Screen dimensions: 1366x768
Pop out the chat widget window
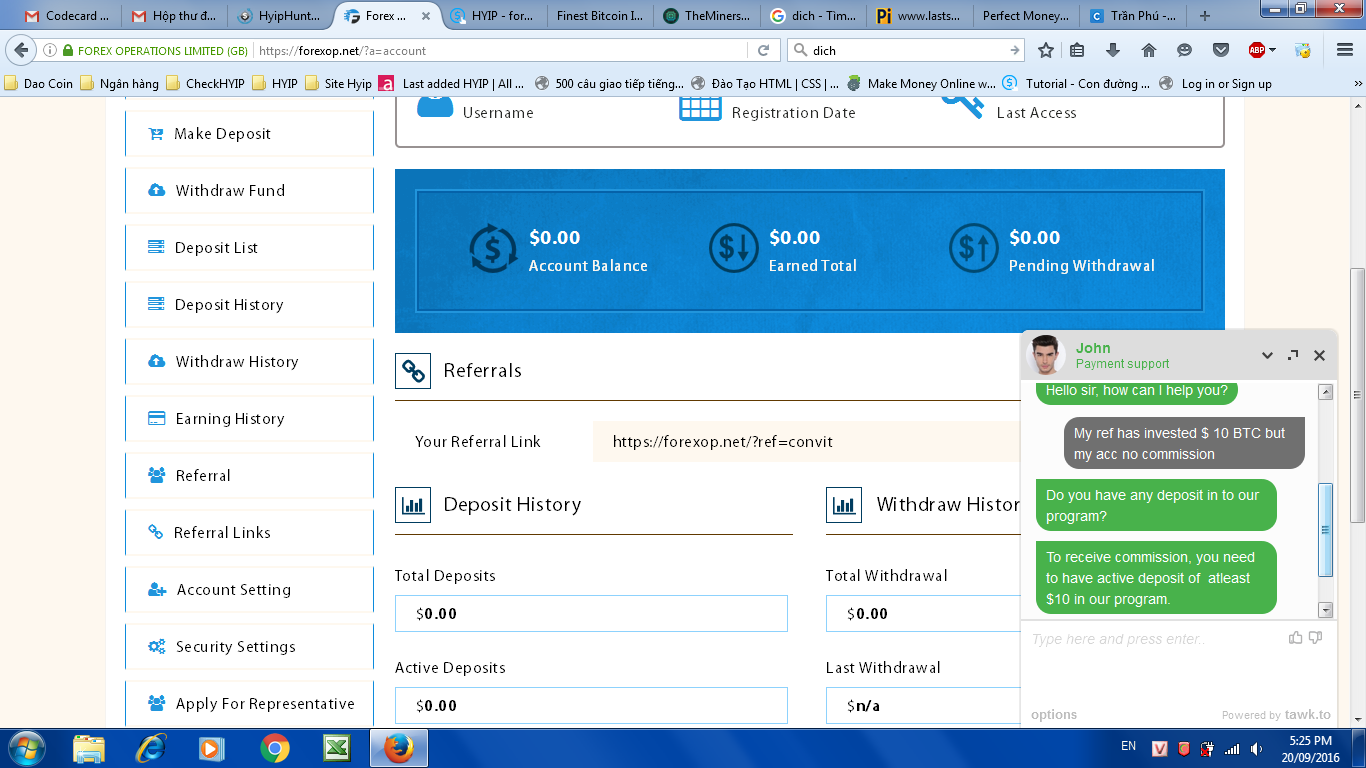[1293, 355]
